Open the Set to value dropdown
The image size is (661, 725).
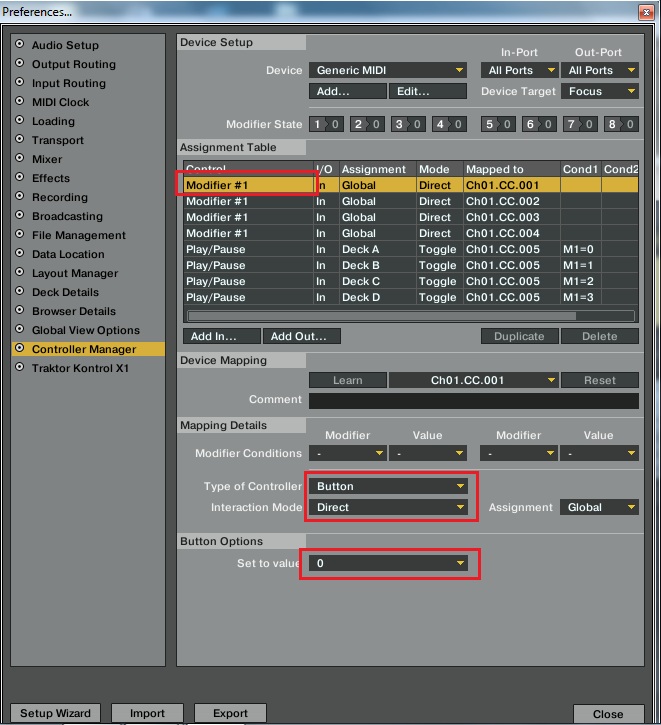tap(388, 563)
